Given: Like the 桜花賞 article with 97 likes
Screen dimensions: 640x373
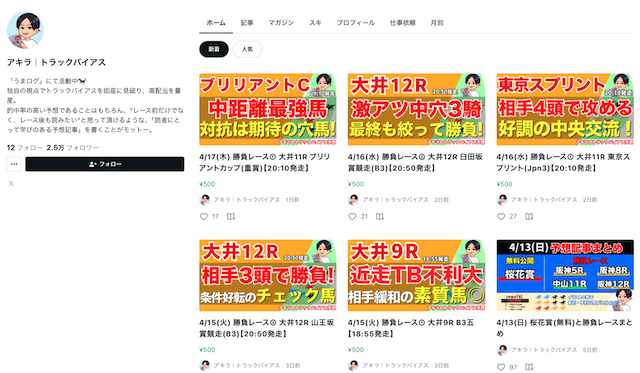Looking at the screenshot, I should click(501, 367).
